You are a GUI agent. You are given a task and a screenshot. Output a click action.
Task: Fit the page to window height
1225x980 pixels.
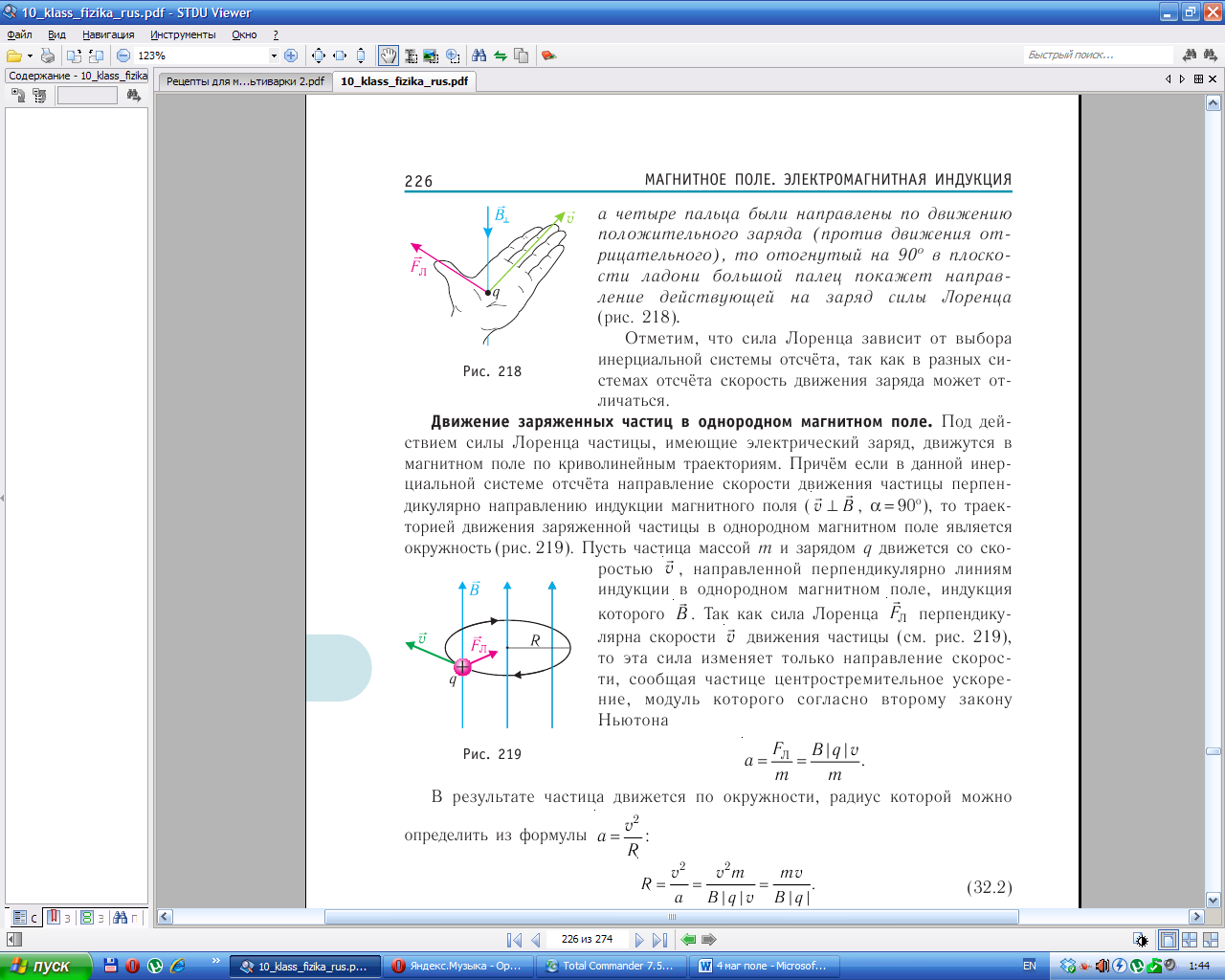[x=361, y=56]
